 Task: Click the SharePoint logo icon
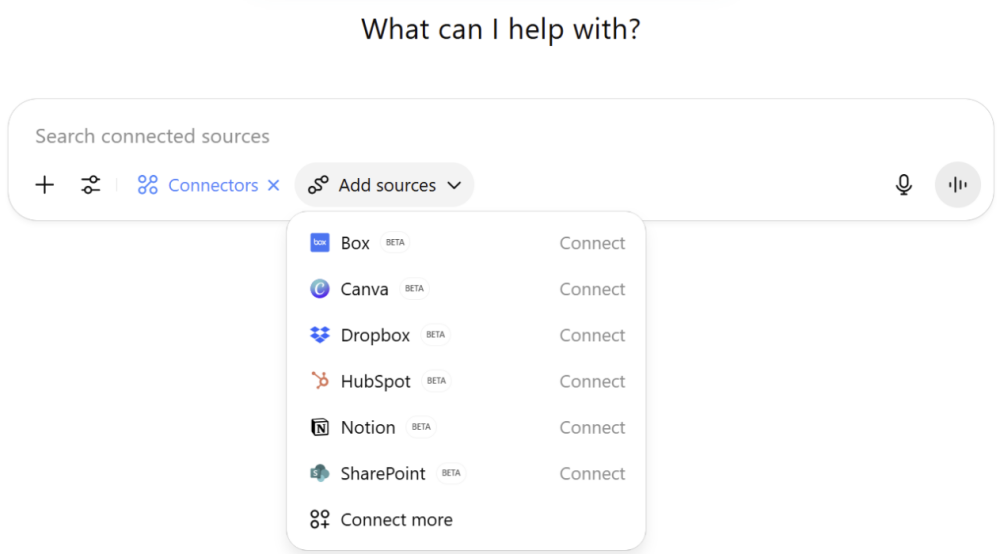point(320,473)
